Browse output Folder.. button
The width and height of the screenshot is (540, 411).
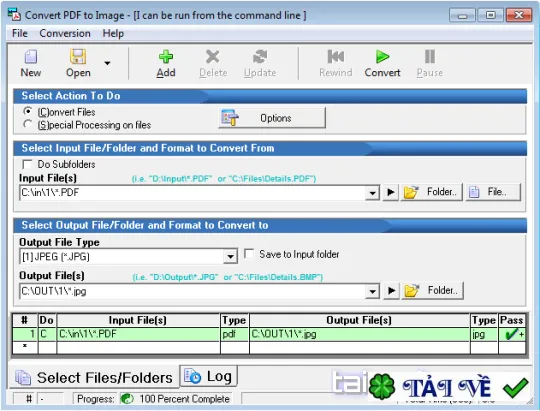click(433, 291)
